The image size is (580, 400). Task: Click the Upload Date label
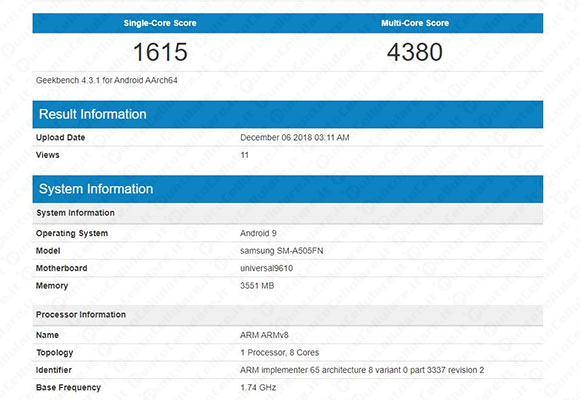(60, 138)
